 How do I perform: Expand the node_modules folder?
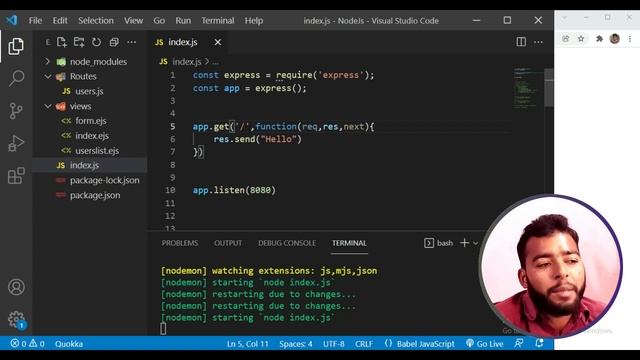click(89, 62)
